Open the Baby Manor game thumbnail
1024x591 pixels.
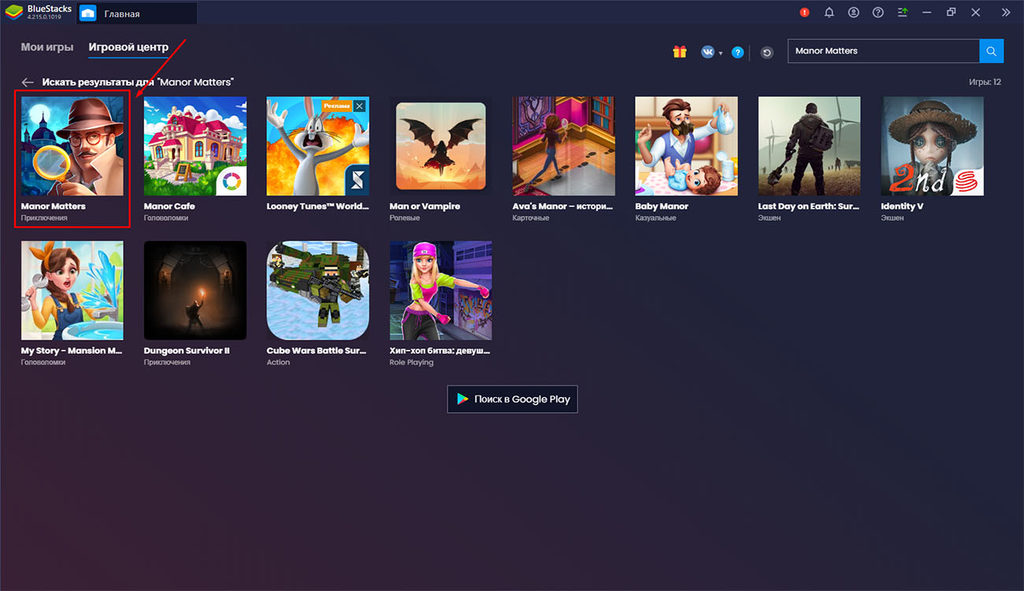(x=686, y=146)
